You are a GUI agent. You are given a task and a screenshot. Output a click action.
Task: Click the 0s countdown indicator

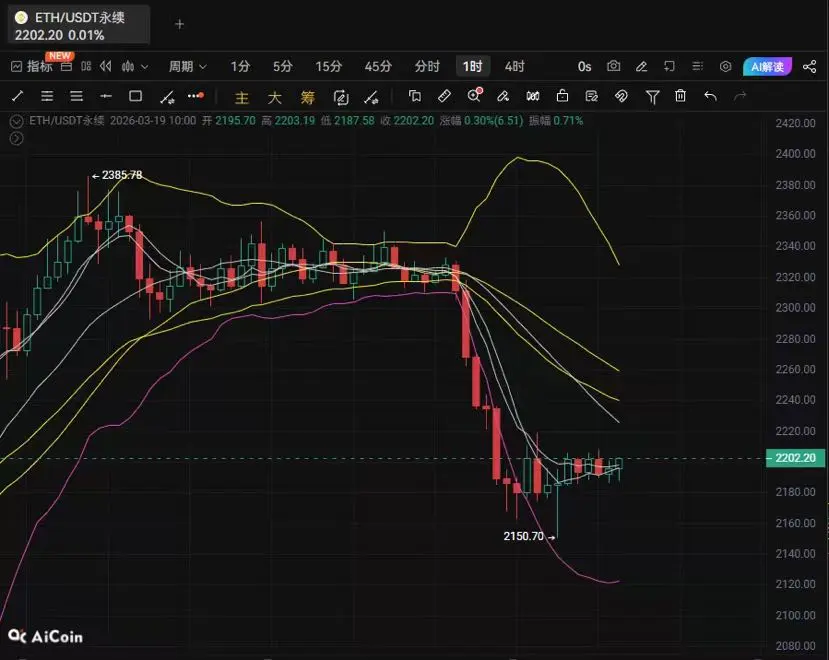584,67
